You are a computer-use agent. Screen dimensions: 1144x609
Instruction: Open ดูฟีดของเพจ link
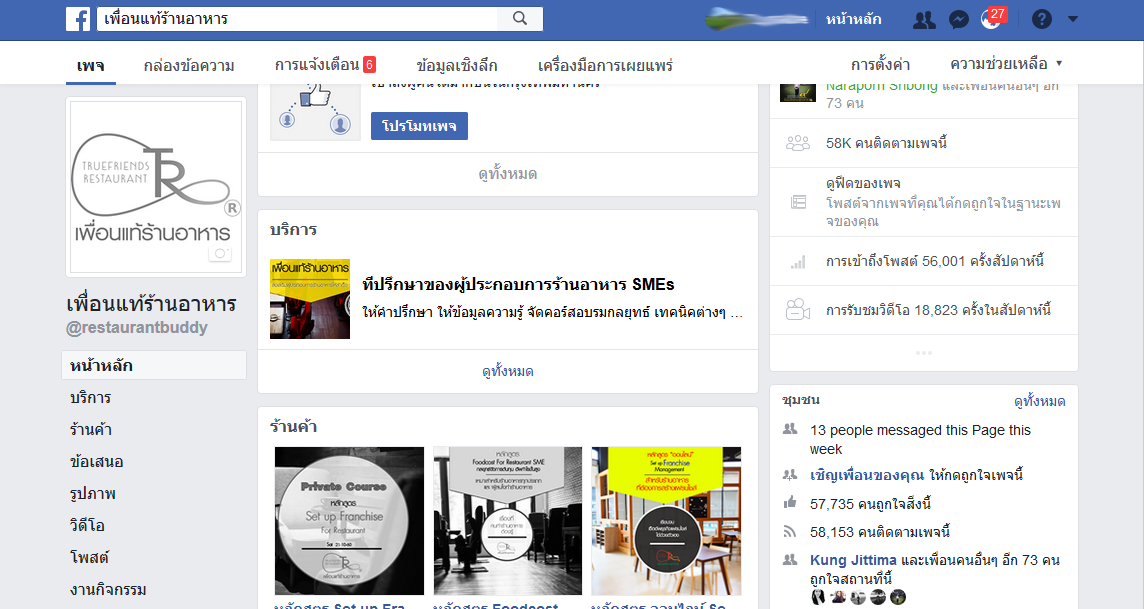coord(863,183)
